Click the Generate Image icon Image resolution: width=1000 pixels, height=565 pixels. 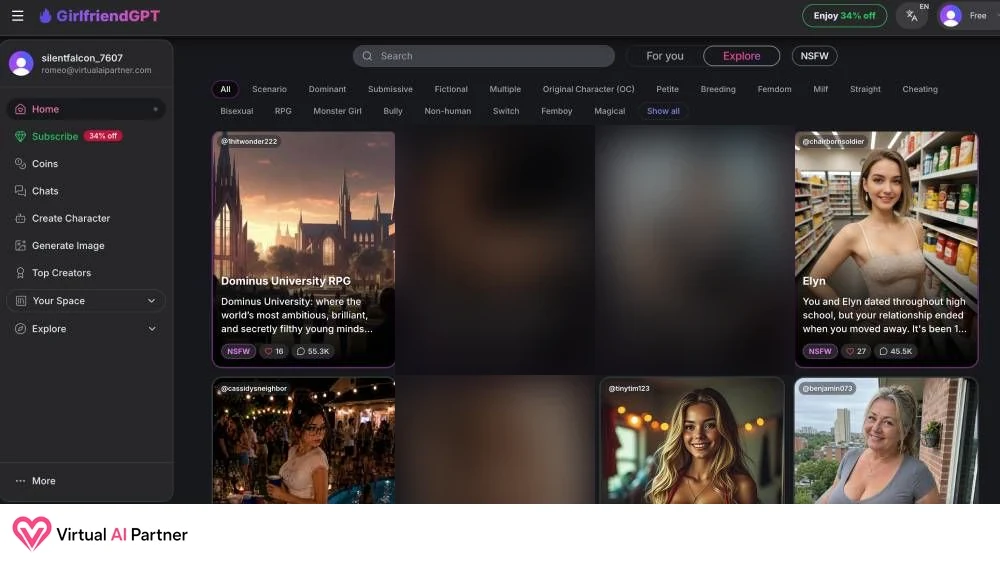click(x=20, y=246)
